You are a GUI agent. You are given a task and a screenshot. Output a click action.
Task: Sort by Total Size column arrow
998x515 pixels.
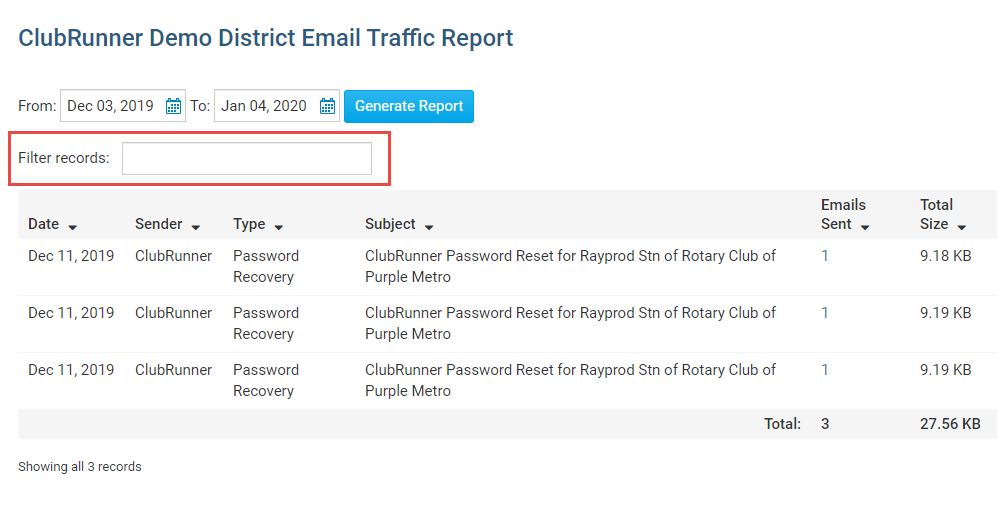click(961, 226)
